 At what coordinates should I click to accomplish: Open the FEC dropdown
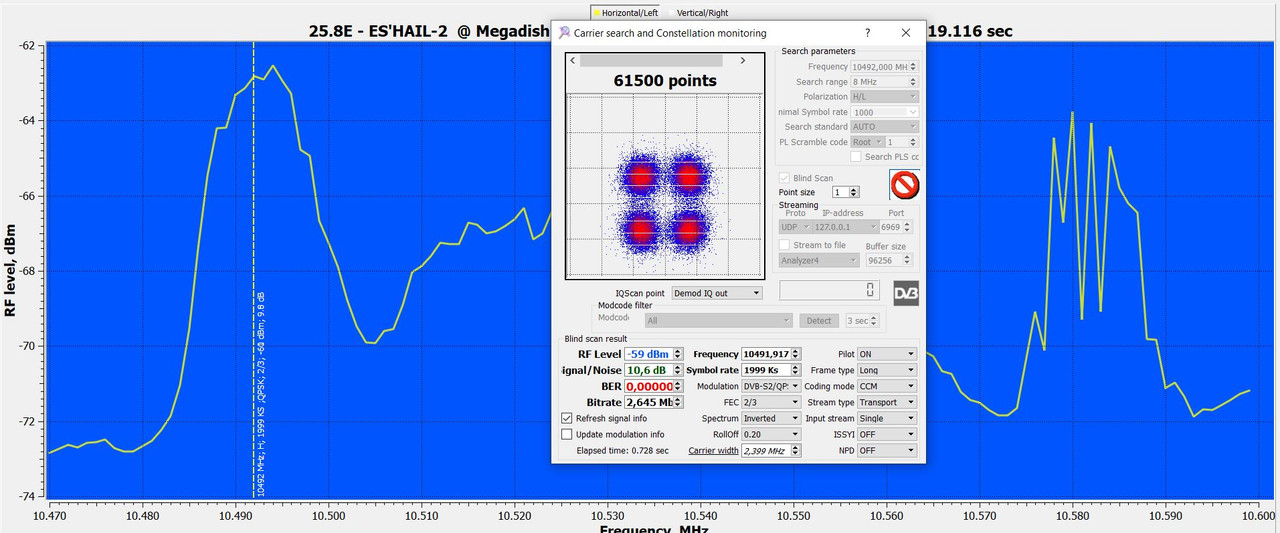click(771, 402)
